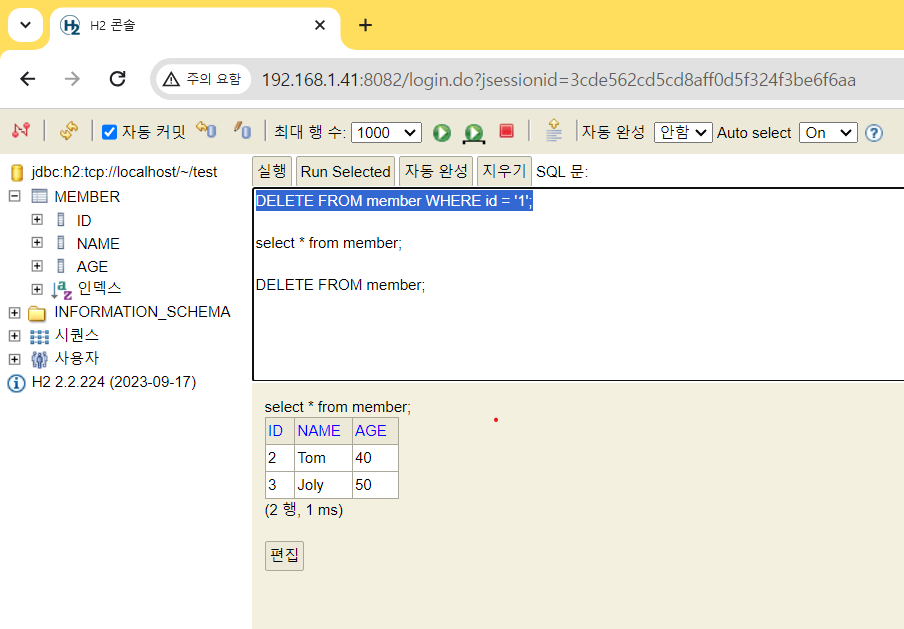
Task: Click the DELETE FROM member; line in editor
Action: click(x=340, y=285)
